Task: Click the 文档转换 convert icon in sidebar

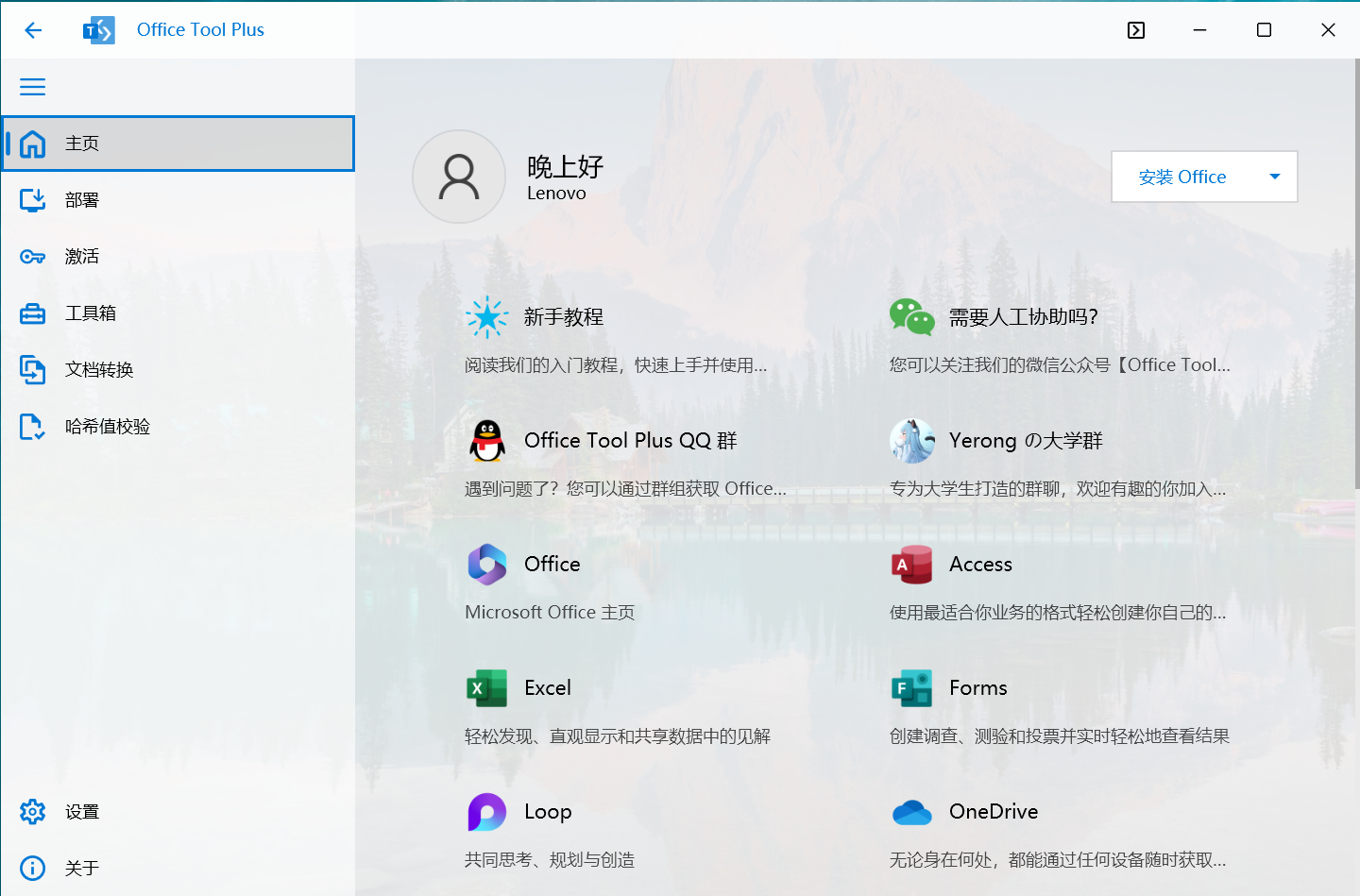Action: click(33, 370)
